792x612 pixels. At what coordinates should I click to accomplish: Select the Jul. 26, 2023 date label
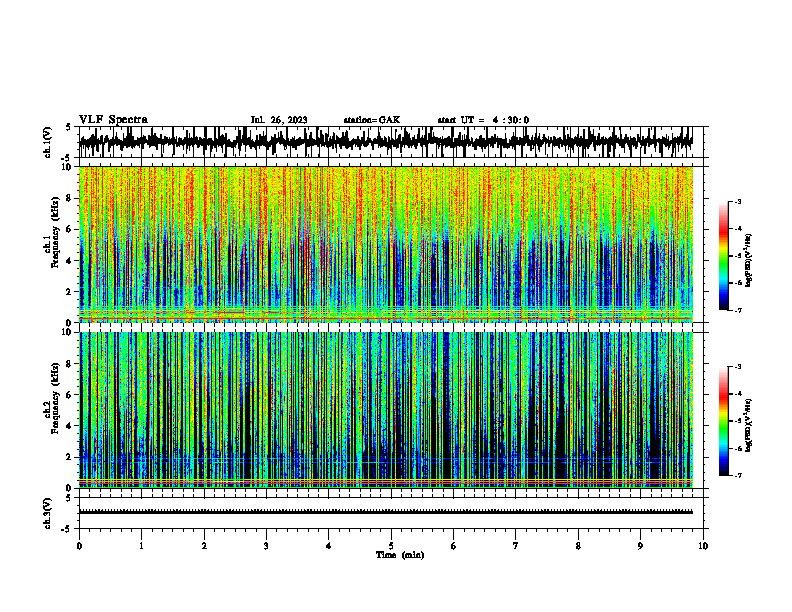279,120
